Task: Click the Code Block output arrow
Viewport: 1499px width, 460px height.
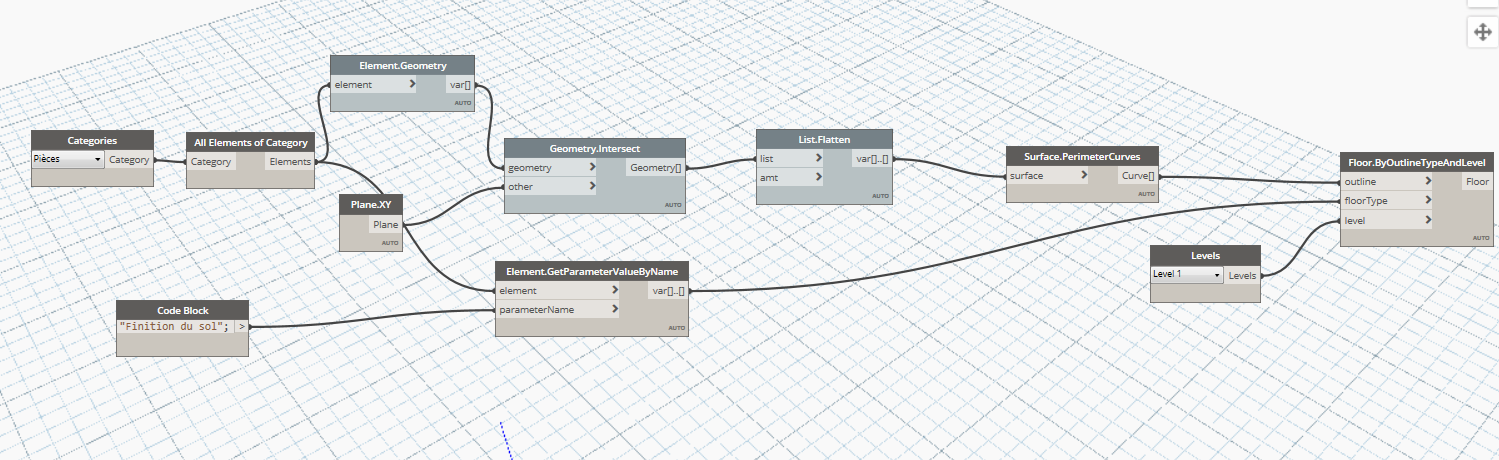Action: click(x=241, y=326)
